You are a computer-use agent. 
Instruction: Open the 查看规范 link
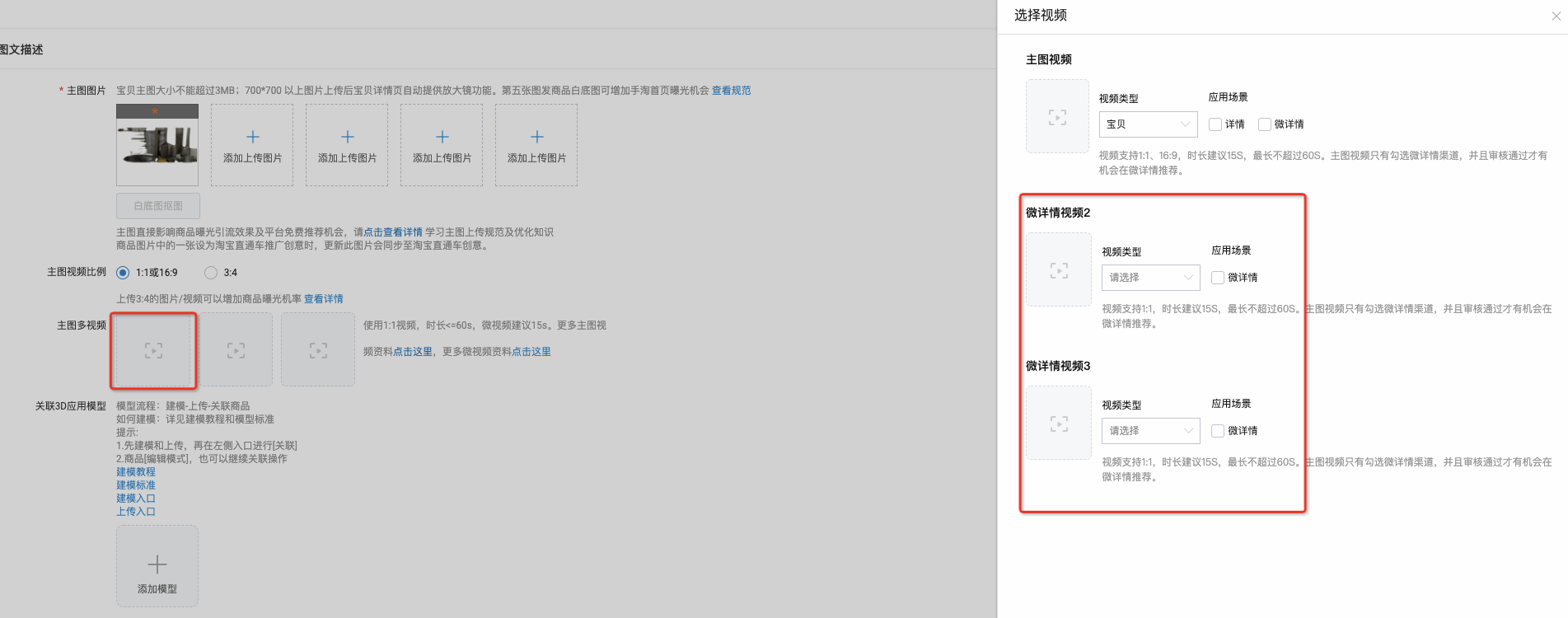pos(732,91)
